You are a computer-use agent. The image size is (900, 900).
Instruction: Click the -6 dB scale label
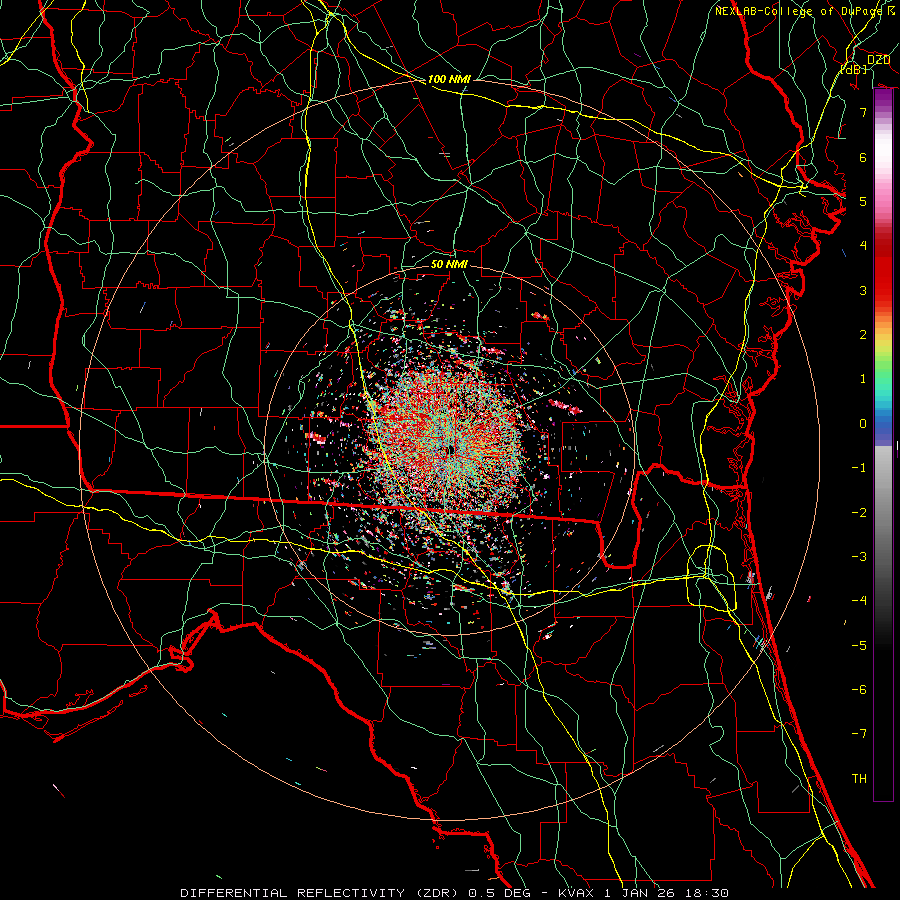(x=859, y=690)
